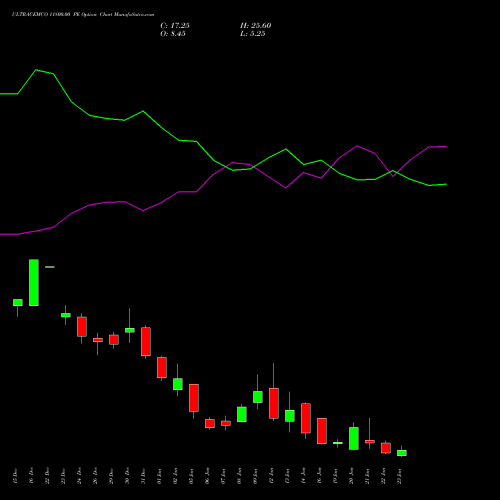Select the open value O: 8.45
This screenshot has width=500, height=500.
click(x=173, y=34)
